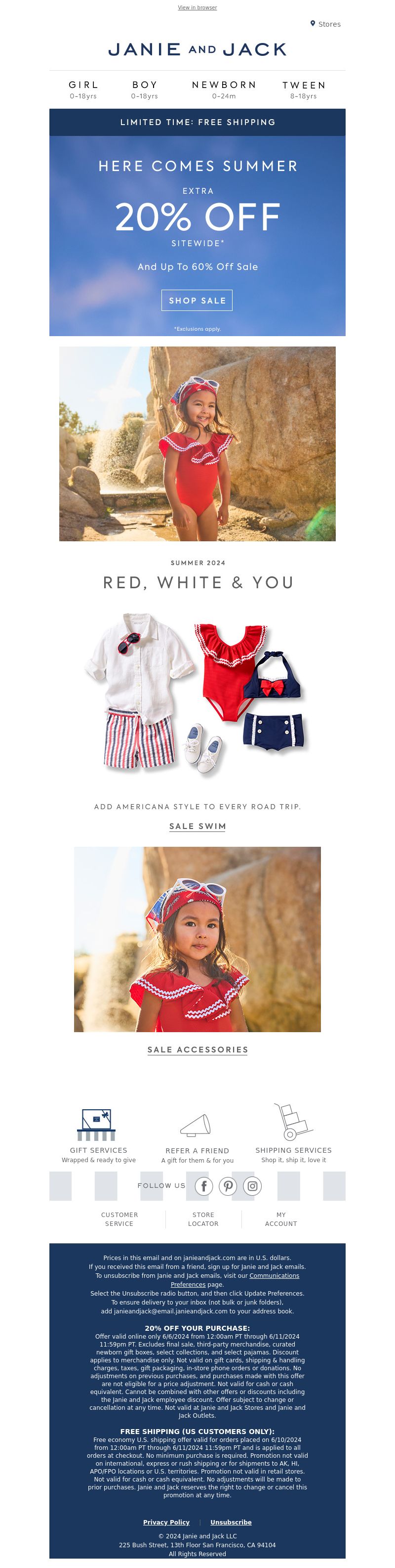Click the Shop Sale button

pos(197,300)
